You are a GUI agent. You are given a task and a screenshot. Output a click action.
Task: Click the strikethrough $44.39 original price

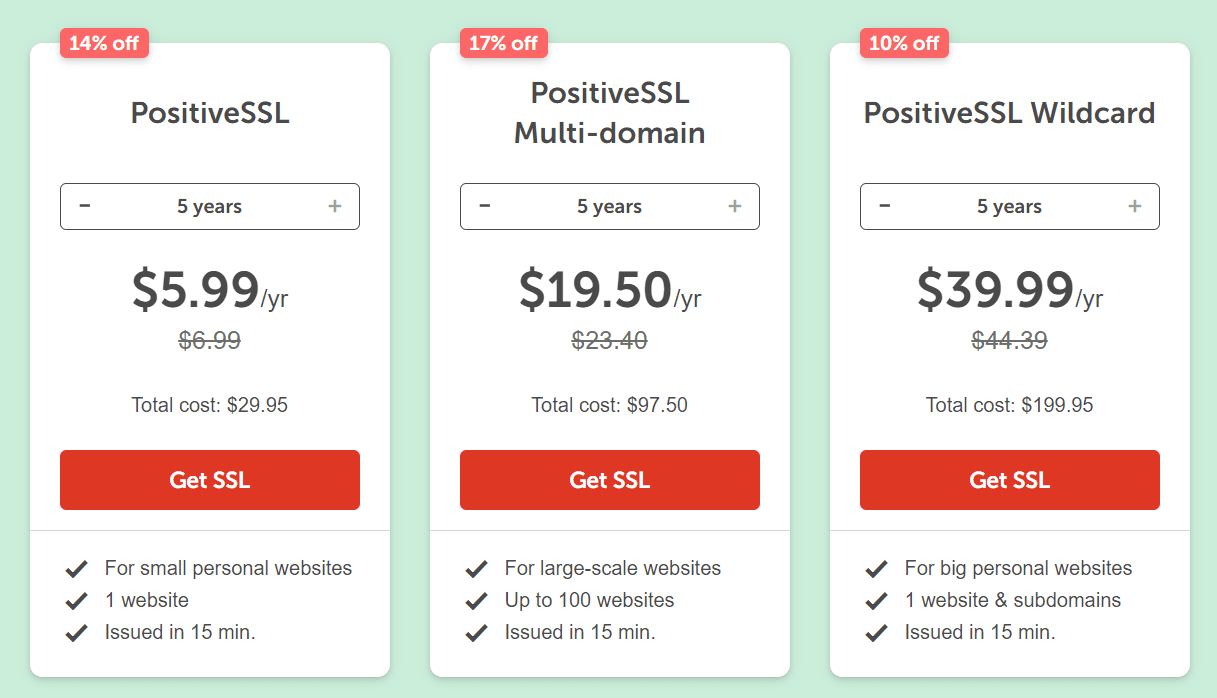pos(1009,340)
